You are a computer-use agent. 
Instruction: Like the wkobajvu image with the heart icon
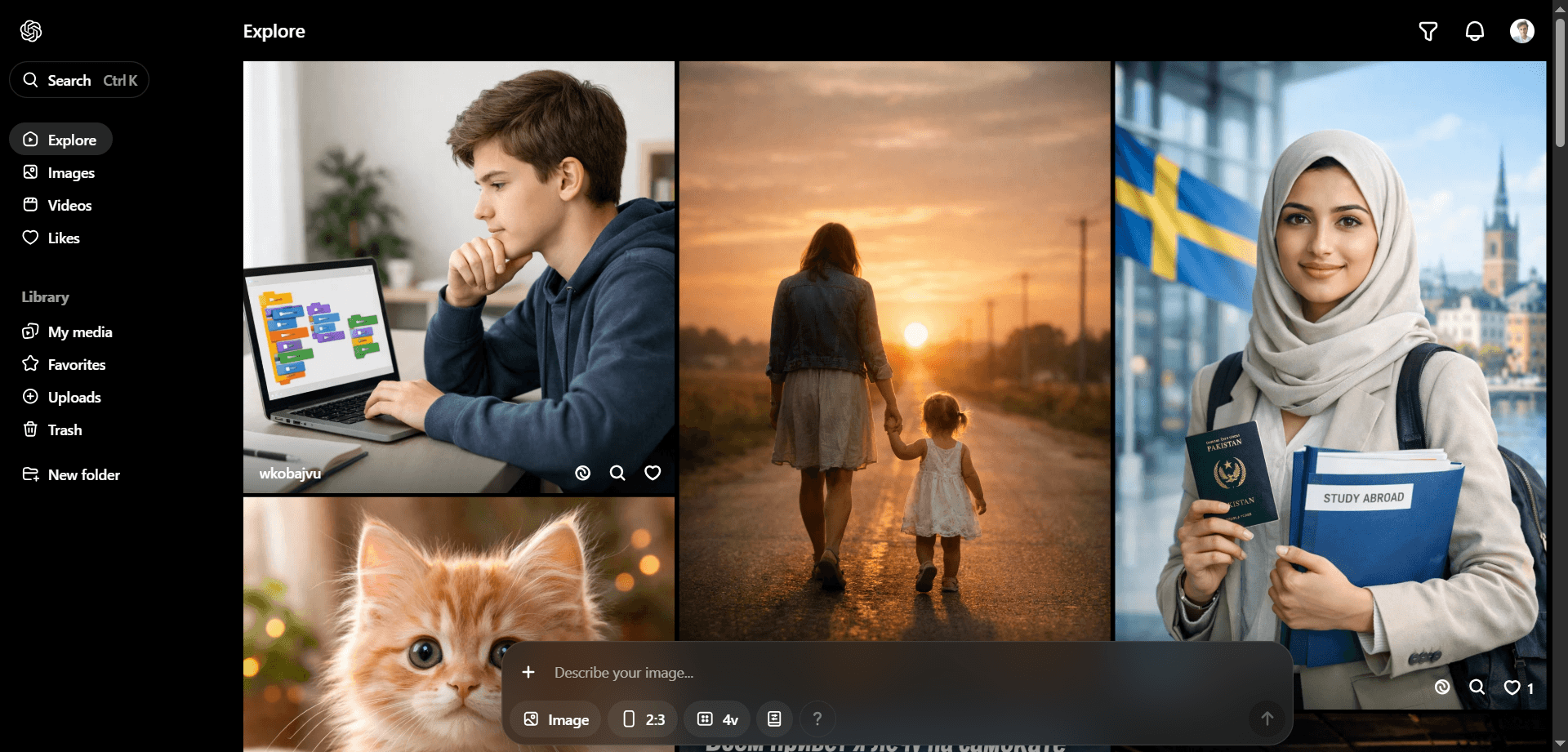[652, 473]
